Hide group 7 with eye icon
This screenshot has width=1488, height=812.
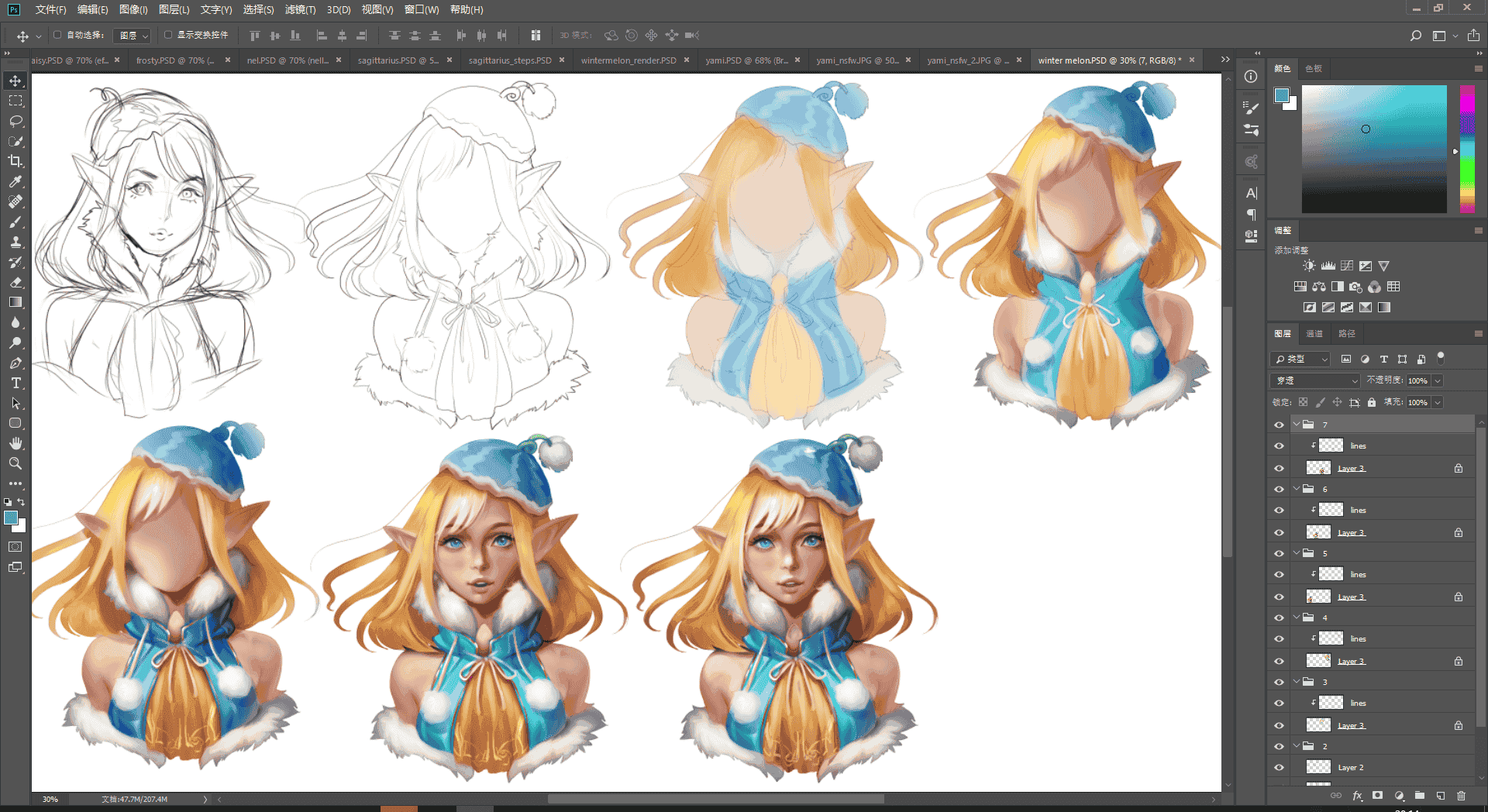[1279, 425]
